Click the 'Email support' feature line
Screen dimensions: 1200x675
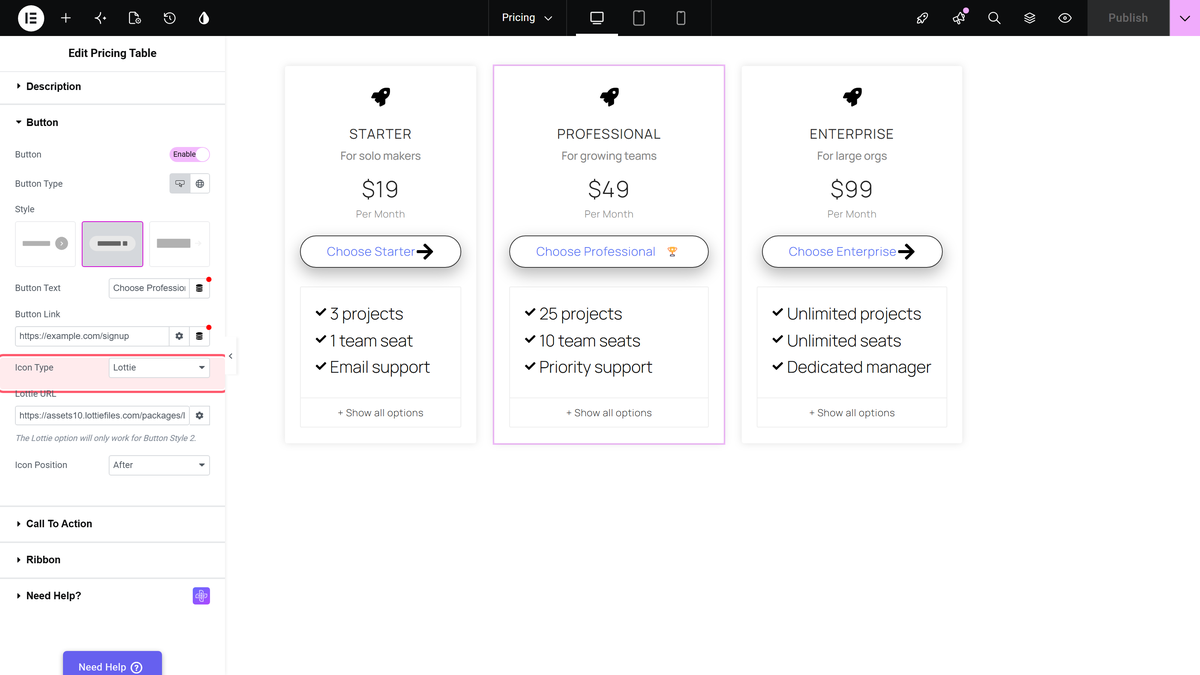tap(372, 367)
